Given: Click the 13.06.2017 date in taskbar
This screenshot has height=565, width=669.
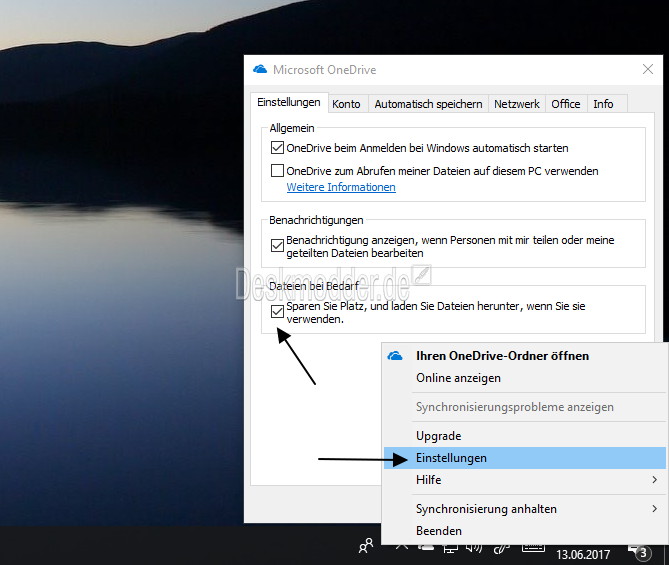Looking at the screenshot, I should pos(583,554).
